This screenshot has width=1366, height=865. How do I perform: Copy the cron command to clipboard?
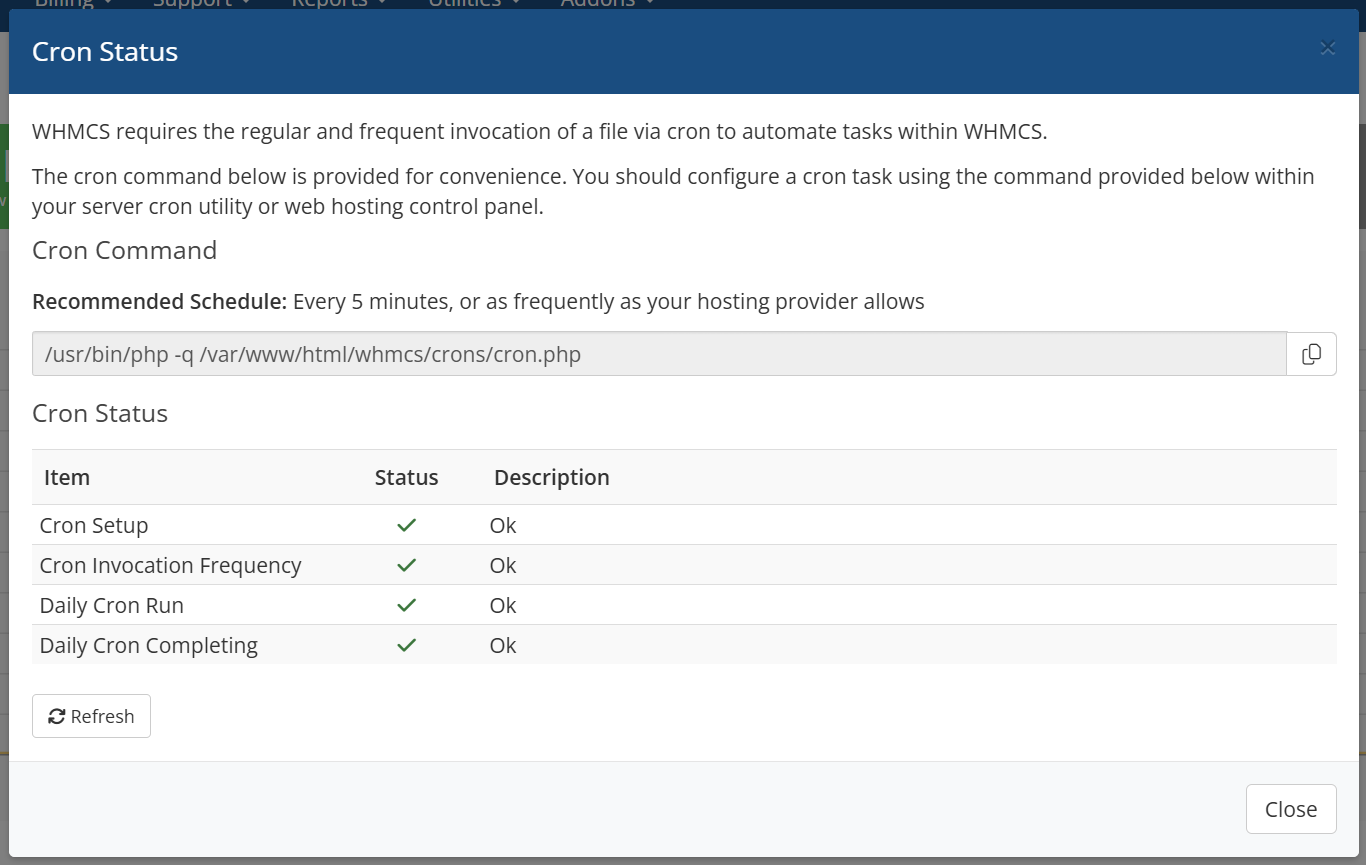(x=1311, y=354)
